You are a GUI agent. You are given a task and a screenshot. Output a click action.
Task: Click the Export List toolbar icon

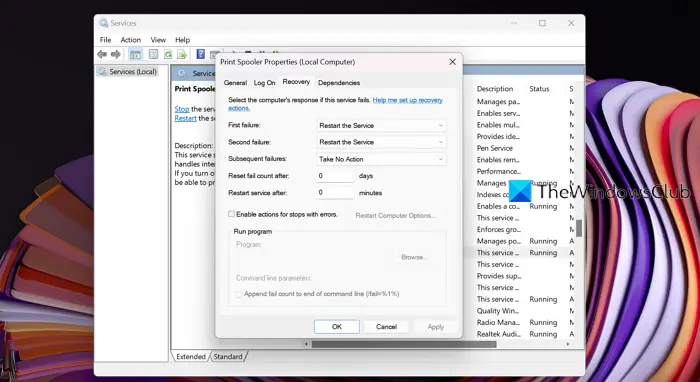[x=182, y=54]
